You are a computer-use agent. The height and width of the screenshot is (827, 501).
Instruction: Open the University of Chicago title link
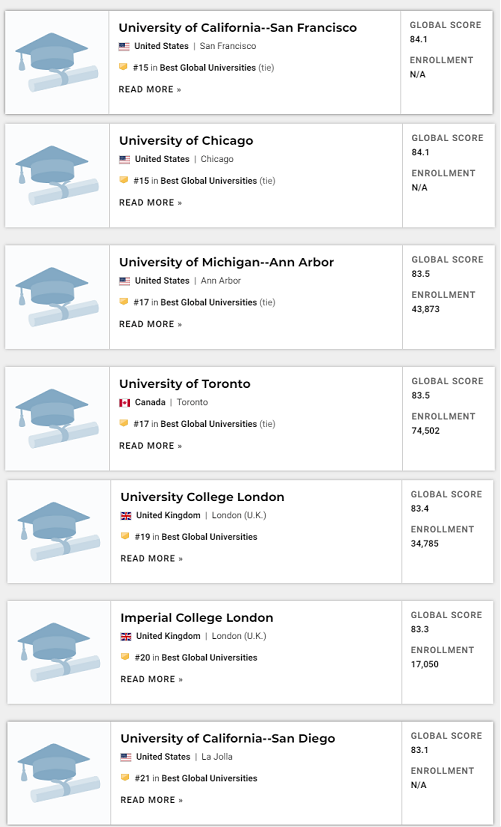tap(186, 140)
